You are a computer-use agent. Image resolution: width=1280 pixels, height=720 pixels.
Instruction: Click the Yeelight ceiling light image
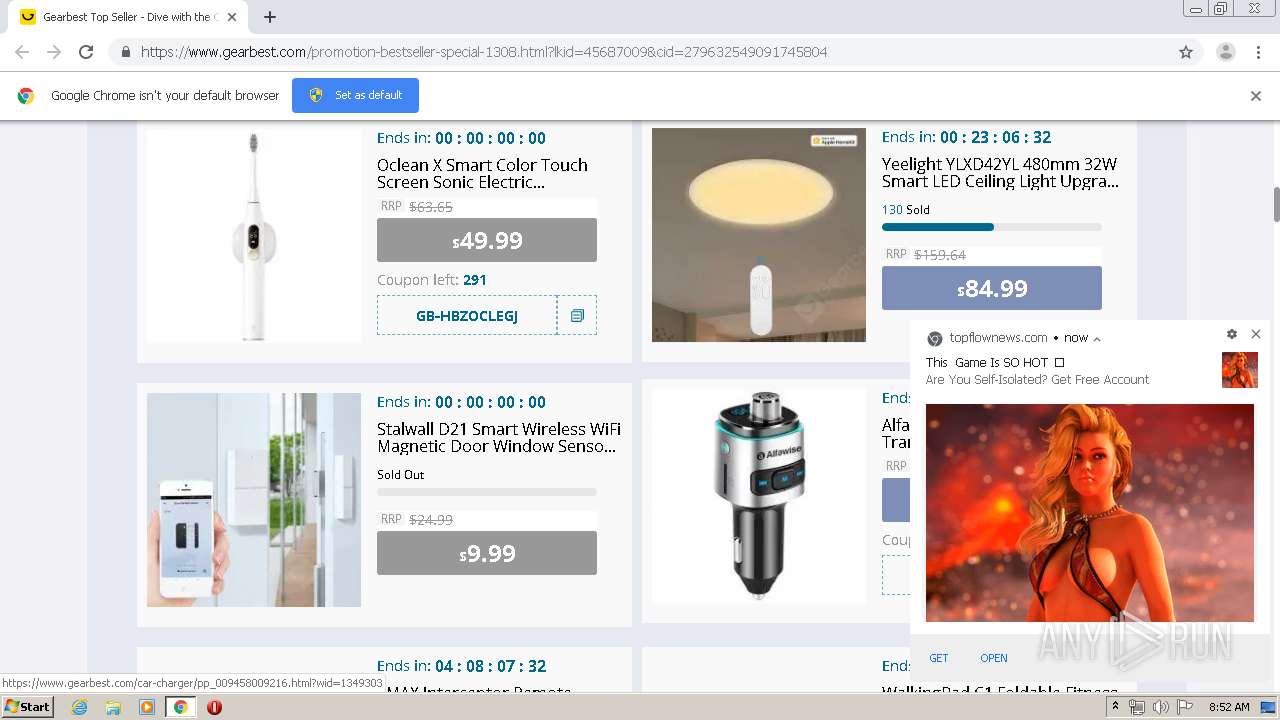pos(759,235)
